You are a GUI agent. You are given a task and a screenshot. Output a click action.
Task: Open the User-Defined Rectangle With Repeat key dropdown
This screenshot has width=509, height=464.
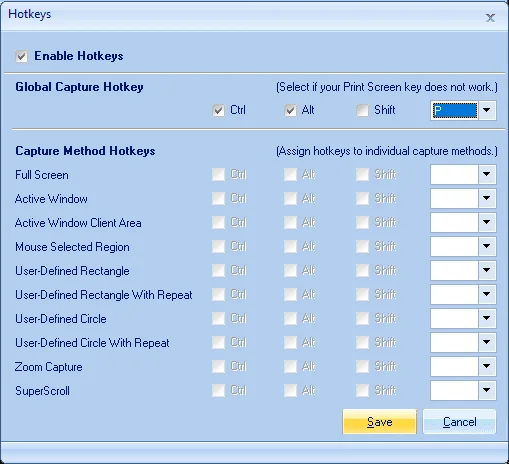487,294
